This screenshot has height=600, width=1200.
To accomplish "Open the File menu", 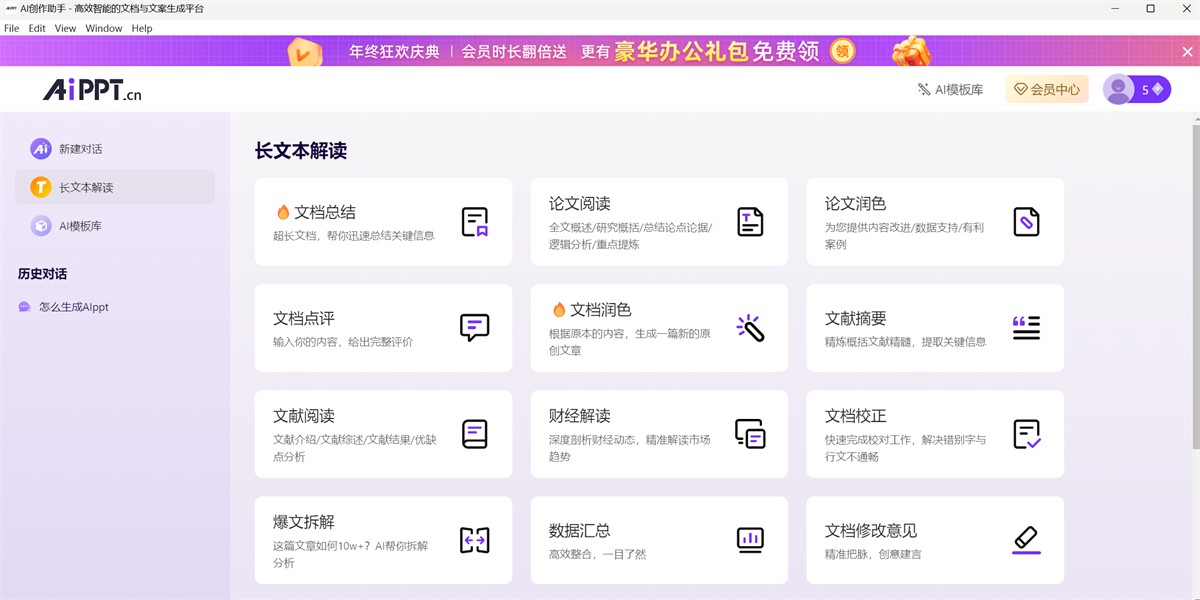I will point(12,28).
